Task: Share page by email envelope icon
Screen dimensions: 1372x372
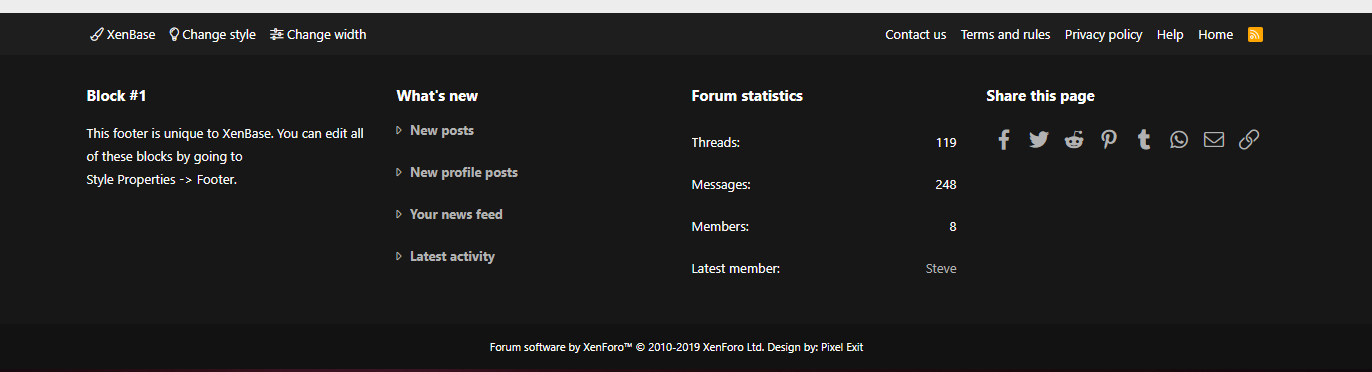Action: tap(1214, 140)
